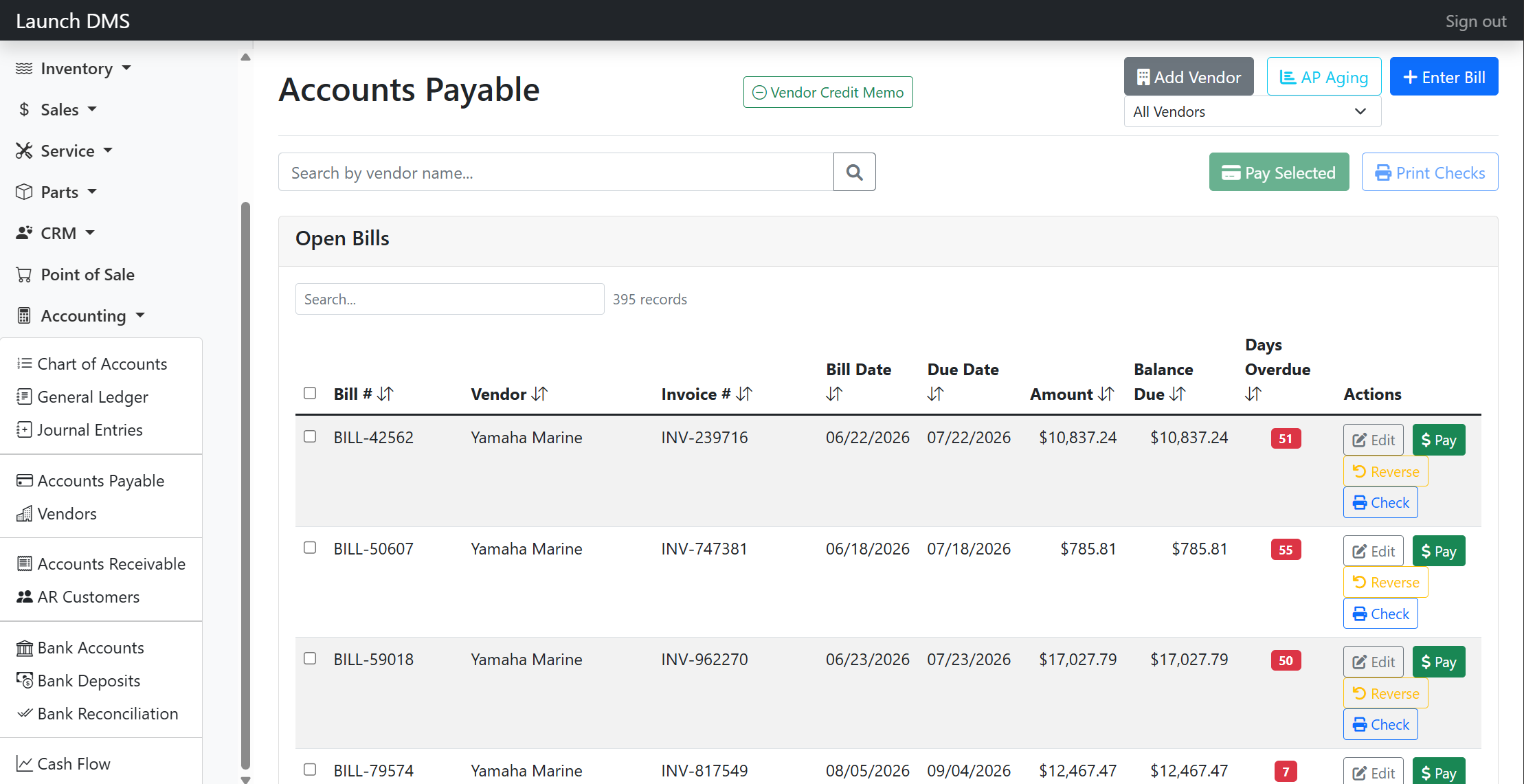
Task: Expand the Parts menu
Action: point(56,192)
